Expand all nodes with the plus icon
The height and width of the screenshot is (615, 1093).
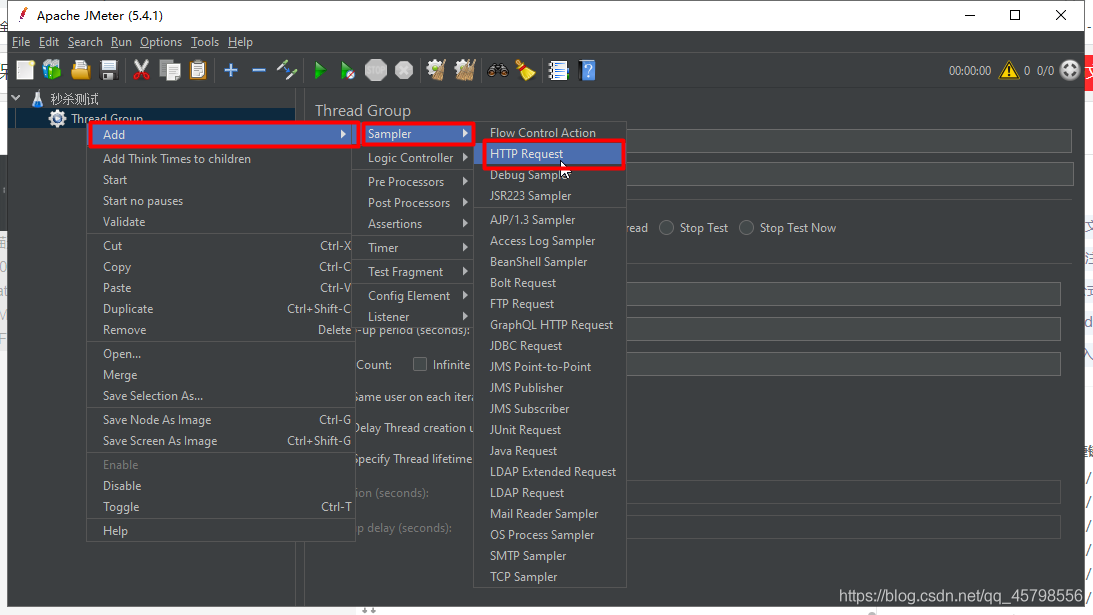click(231, 70)
